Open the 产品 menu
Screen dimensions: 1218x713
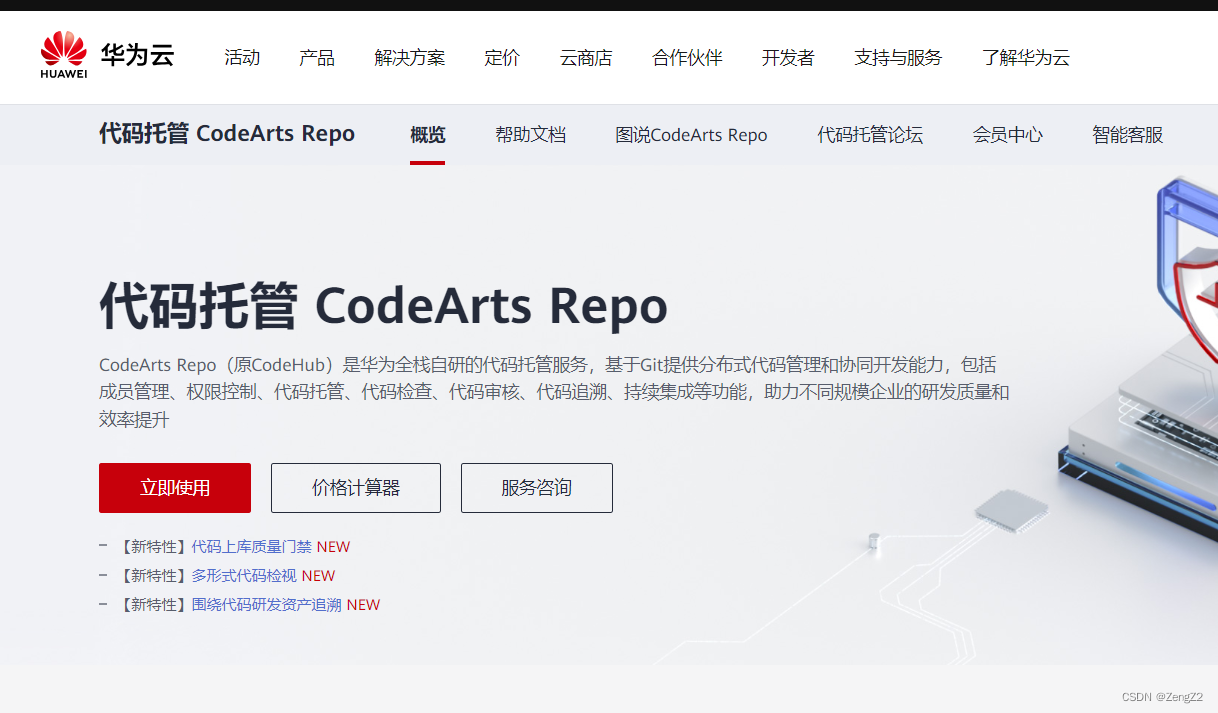317,57
